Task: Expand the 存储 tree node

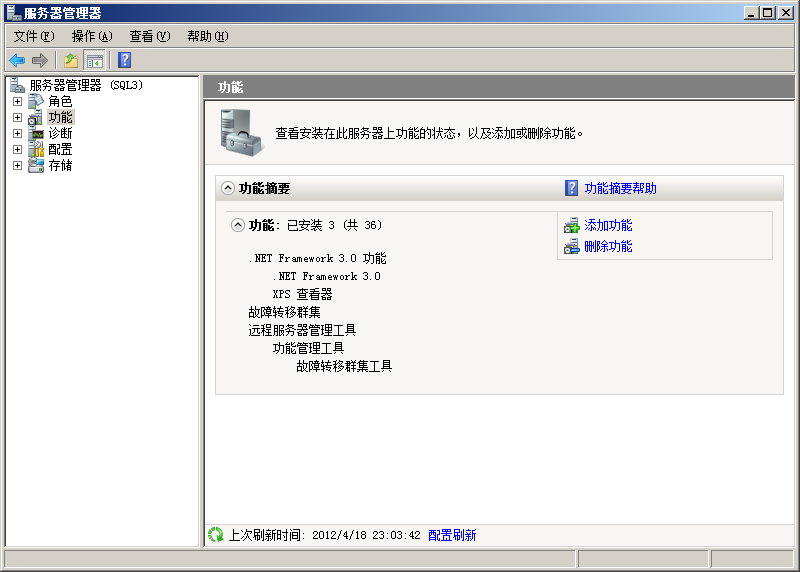Action: (x=17, y=166)
